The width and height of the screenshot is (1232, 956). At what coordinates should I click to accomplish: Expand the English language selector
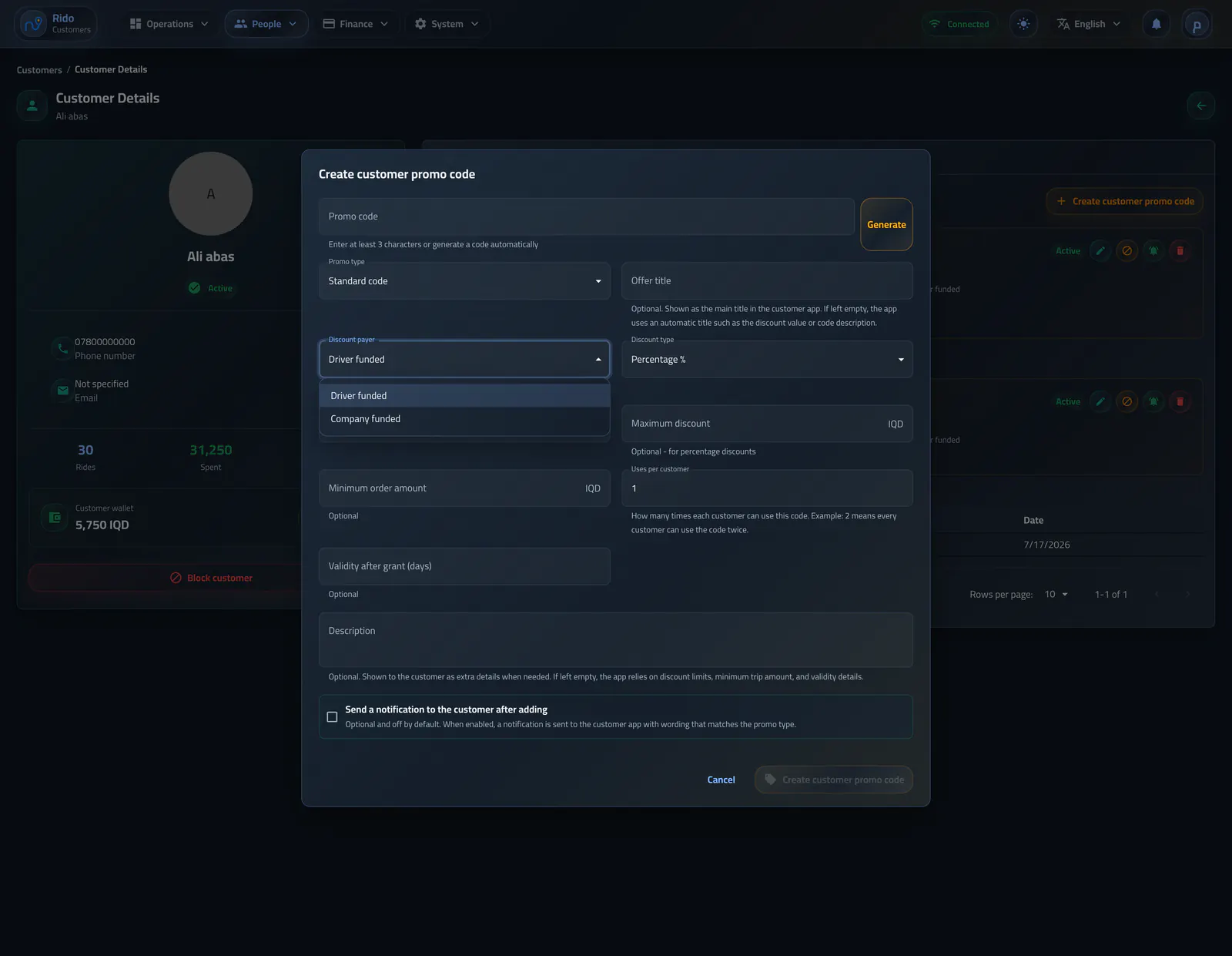pos(1089,24)
